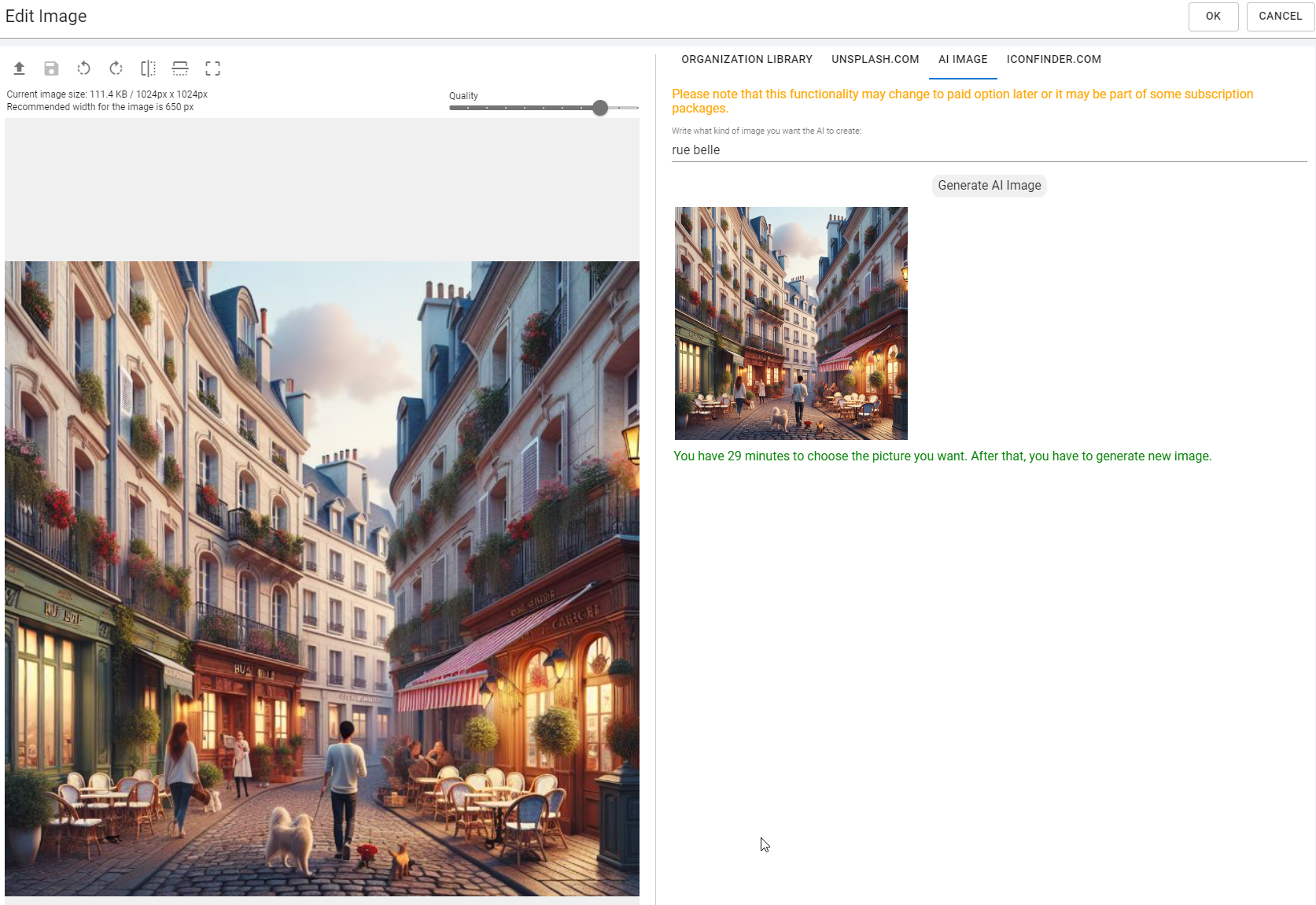Open the Iconfinder.com tab
The width and height of the screenshot is (1316, 905).
[x=1053, y=60]
